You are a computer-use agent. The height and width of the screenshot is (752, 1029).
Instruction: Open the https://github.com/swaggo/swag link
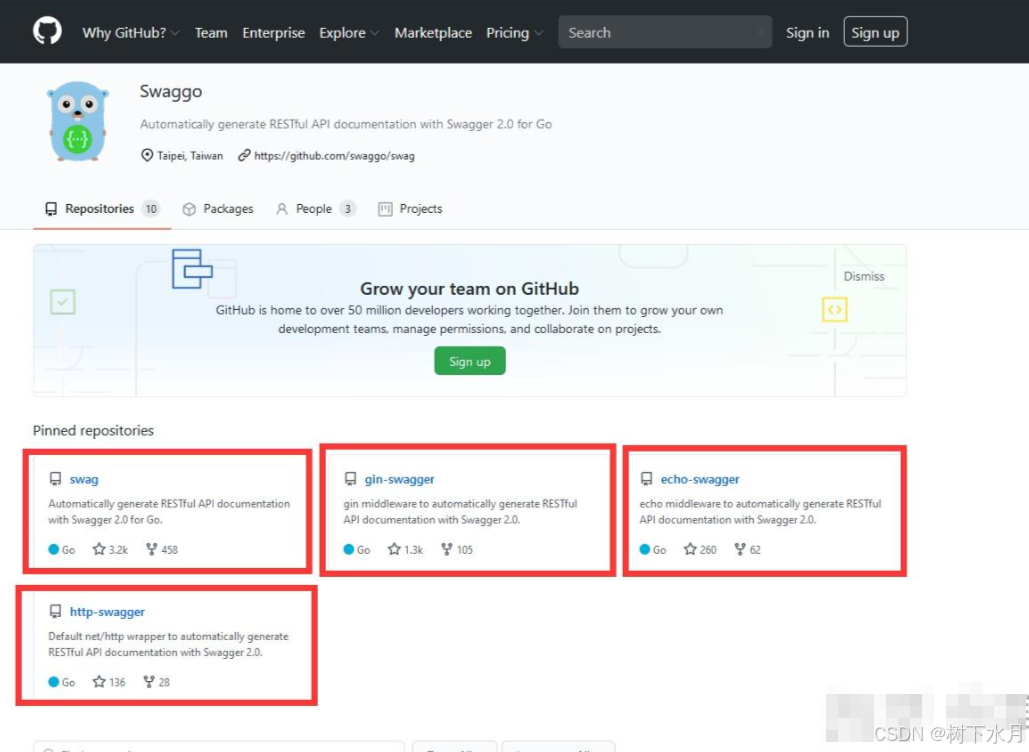coord(334,156)
